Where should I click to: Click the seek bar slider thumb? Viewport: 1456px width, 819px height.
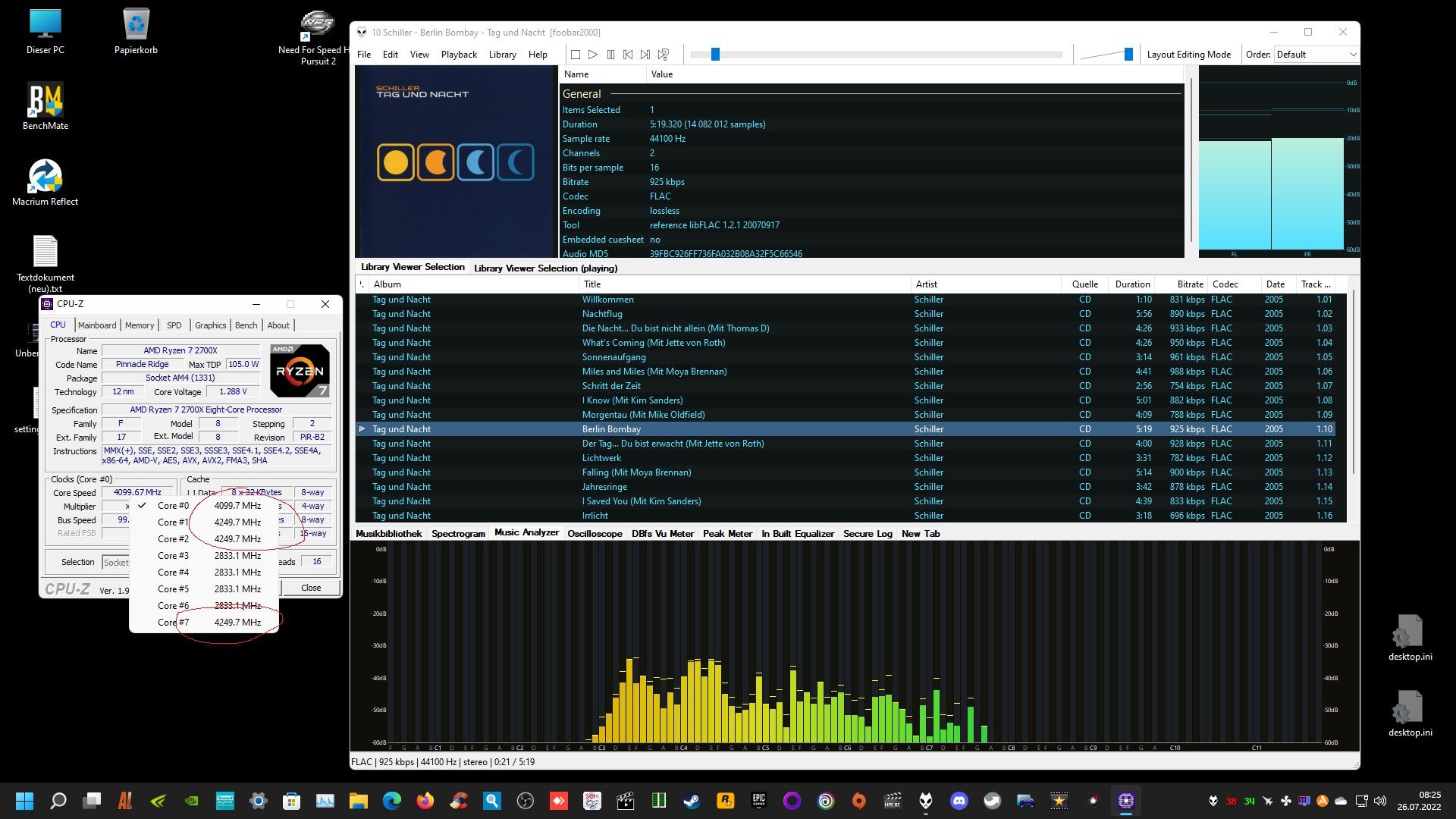[714, 54]
